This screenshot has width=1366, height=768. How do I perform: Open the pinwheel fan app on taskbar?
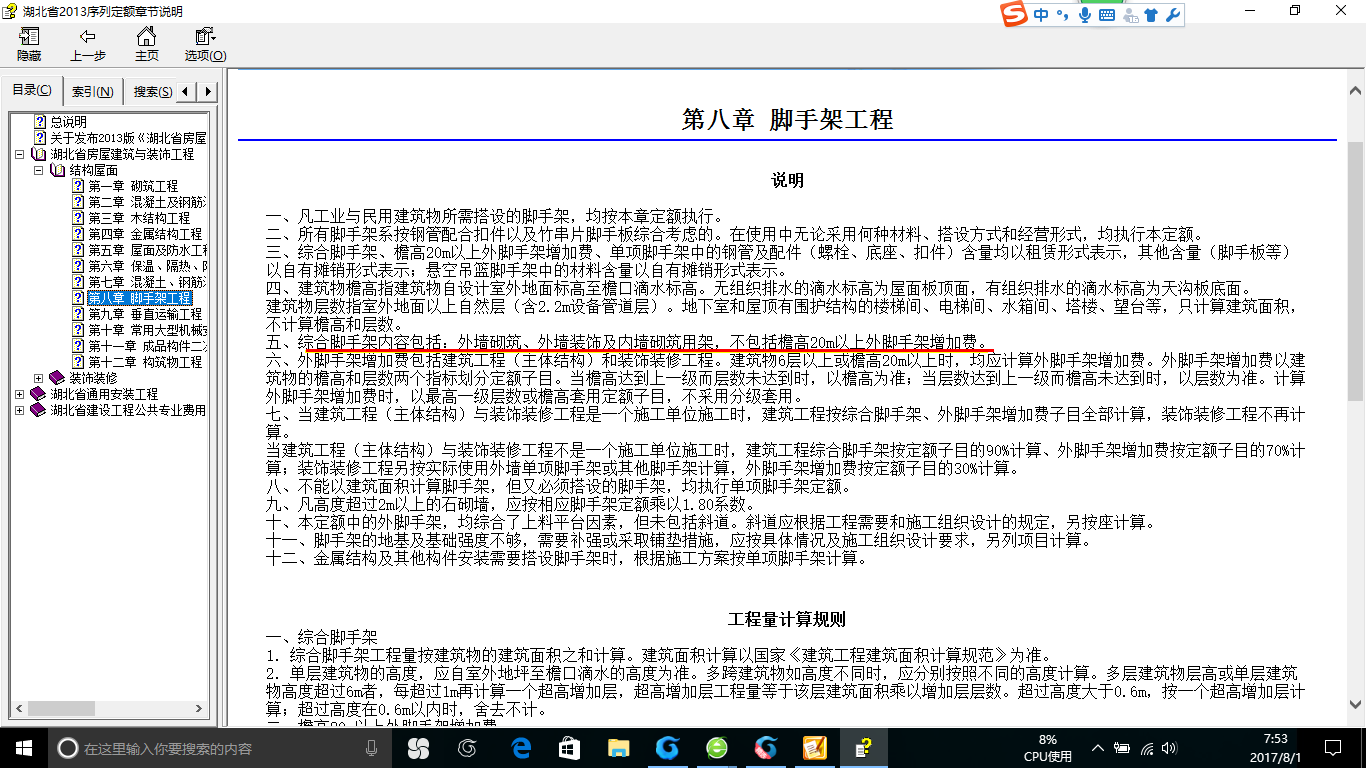tap(418, 748)
